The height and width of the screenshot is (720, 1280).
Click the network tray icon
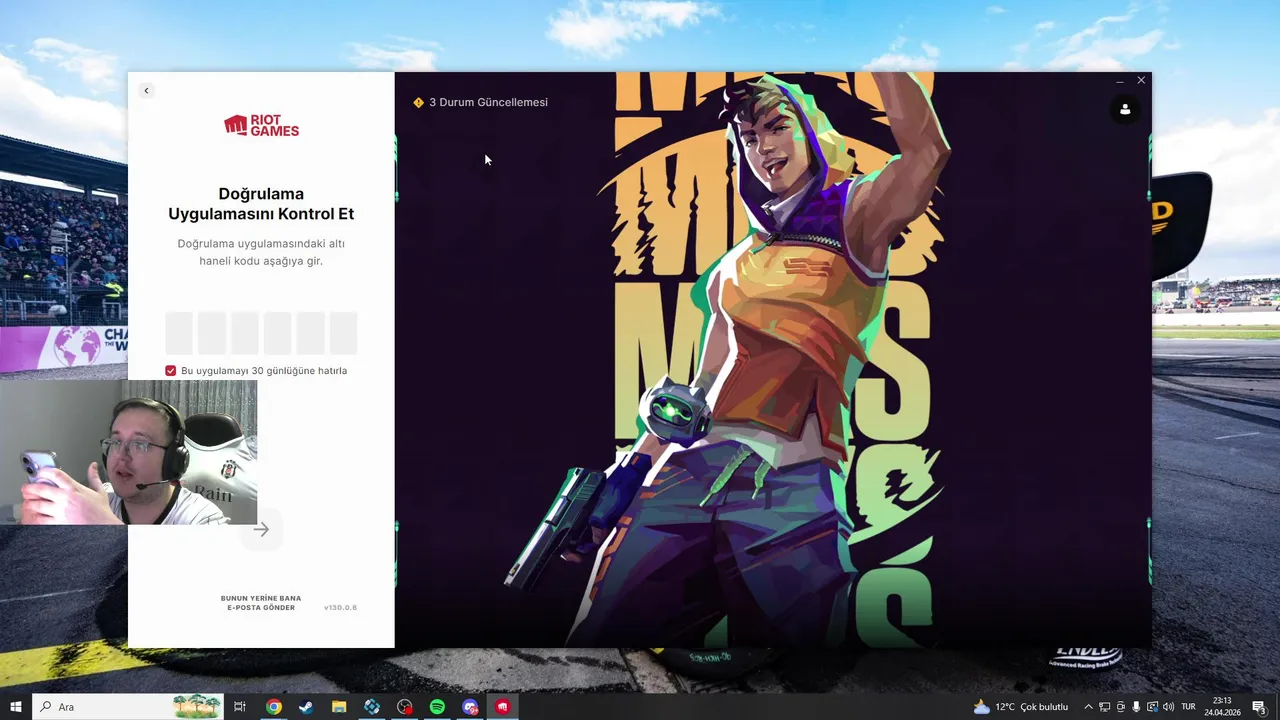tap(1105, 707)
